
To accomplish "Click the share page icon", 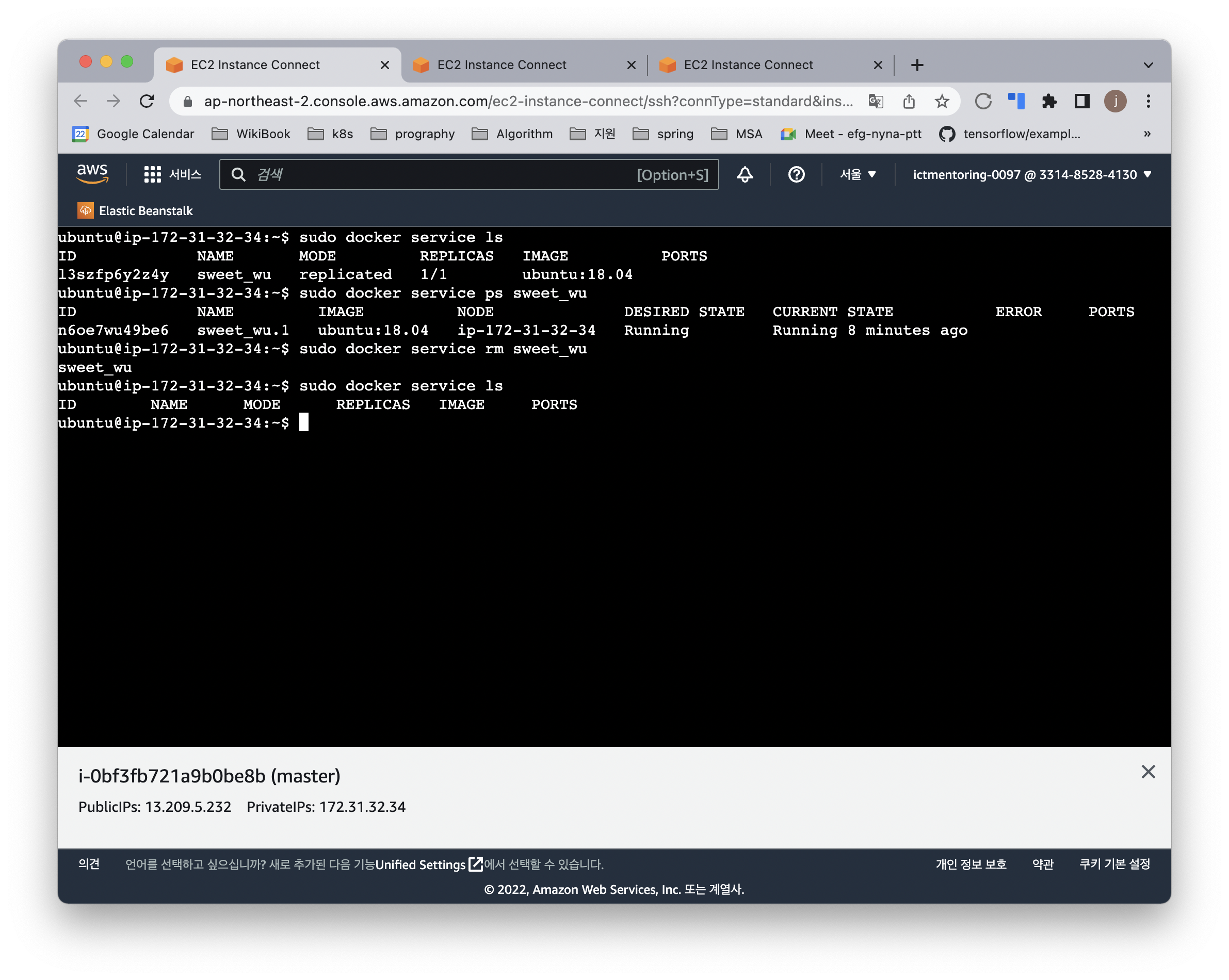I will [x=909, y=102].
